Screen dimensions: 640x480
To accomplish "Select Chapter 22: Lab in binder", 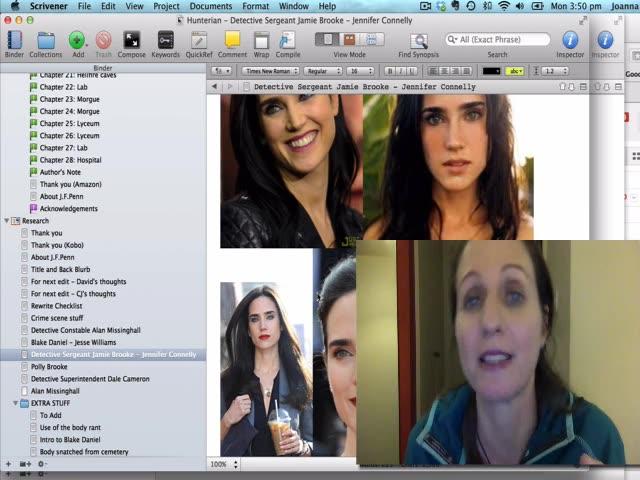I will click(x=63, y=87).
